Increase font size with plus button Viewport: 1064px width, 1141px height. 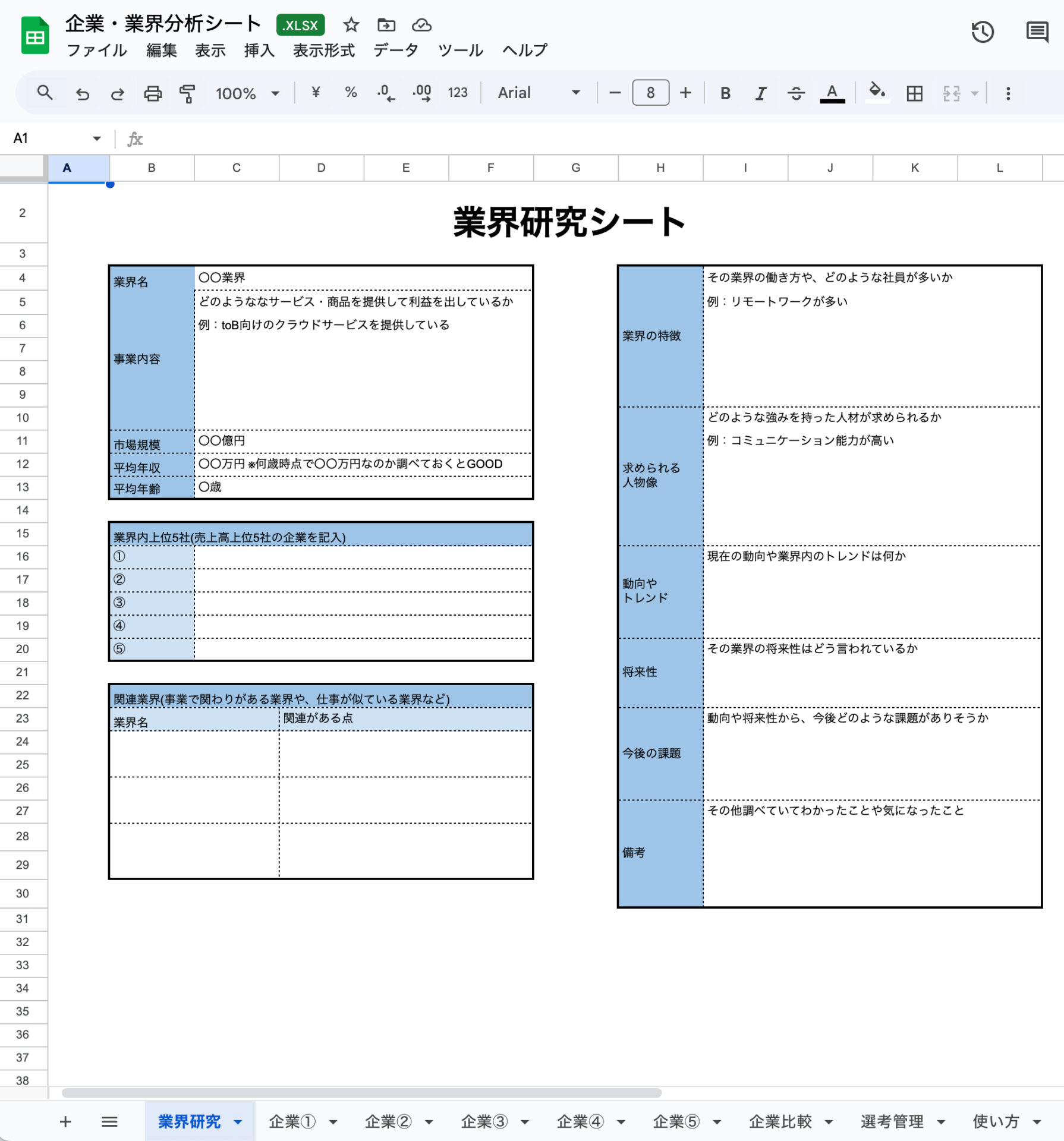[x=685, y=93]
